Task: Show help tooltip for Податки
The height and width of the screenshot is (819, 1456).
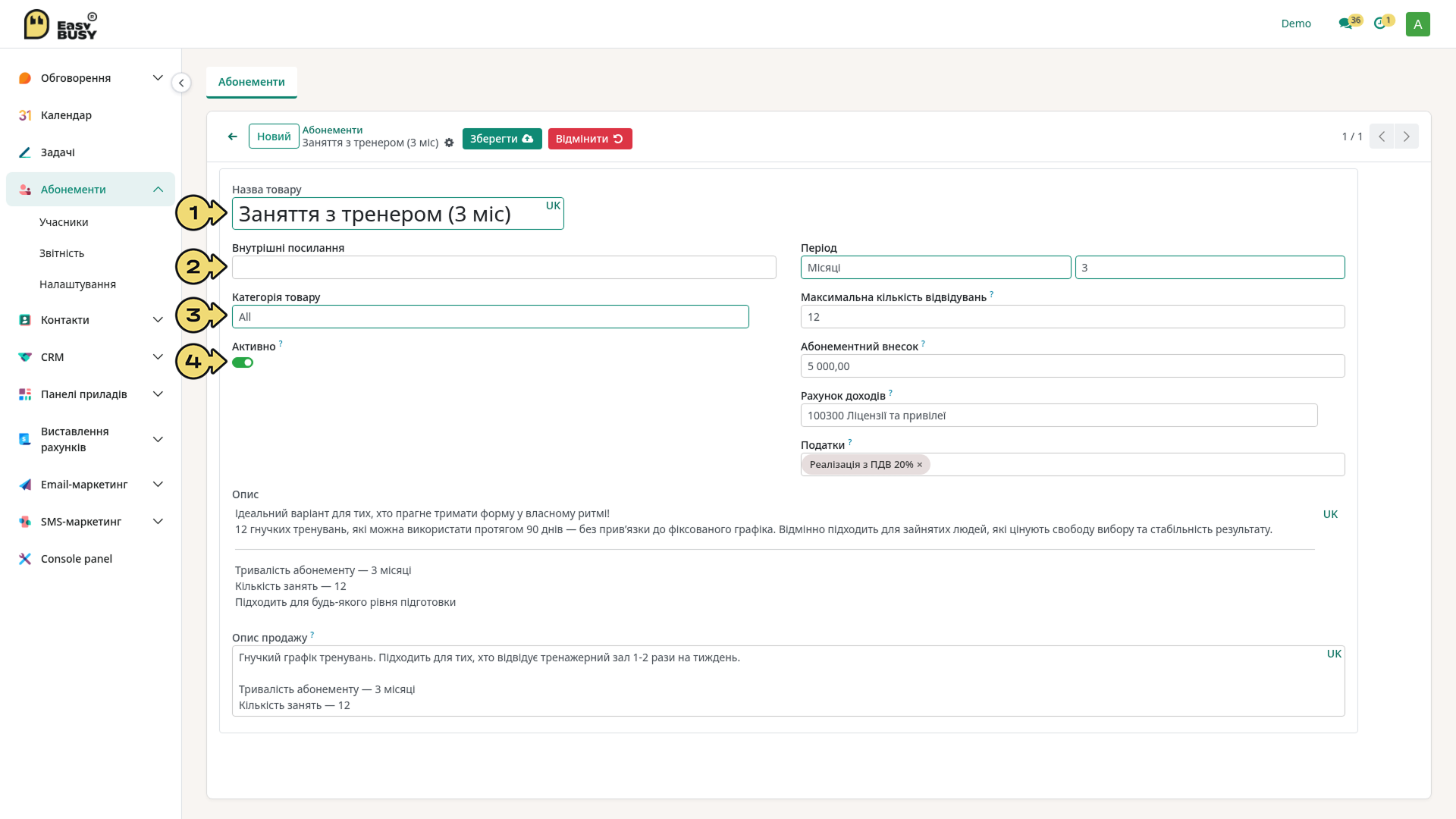Action: [849, 442]
